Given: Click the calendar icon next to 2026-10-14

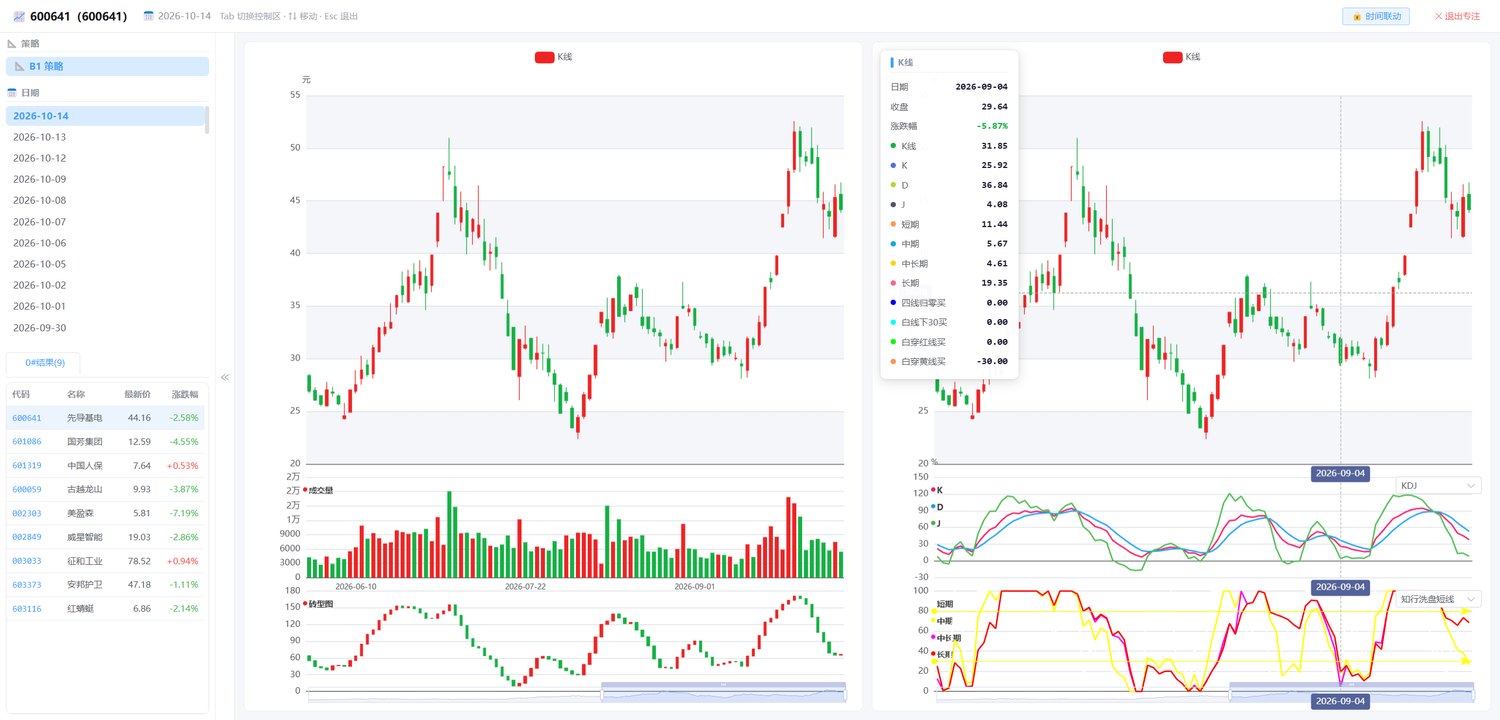Looking at the screenshot, I should tap(149, 16).
